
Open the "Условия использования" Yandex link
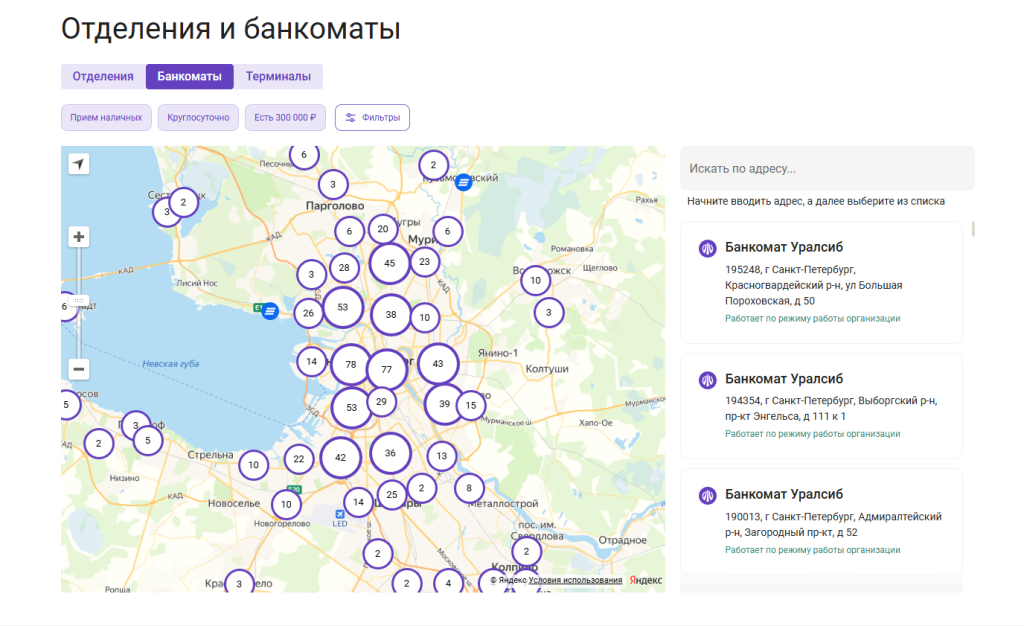coord(575,580)
